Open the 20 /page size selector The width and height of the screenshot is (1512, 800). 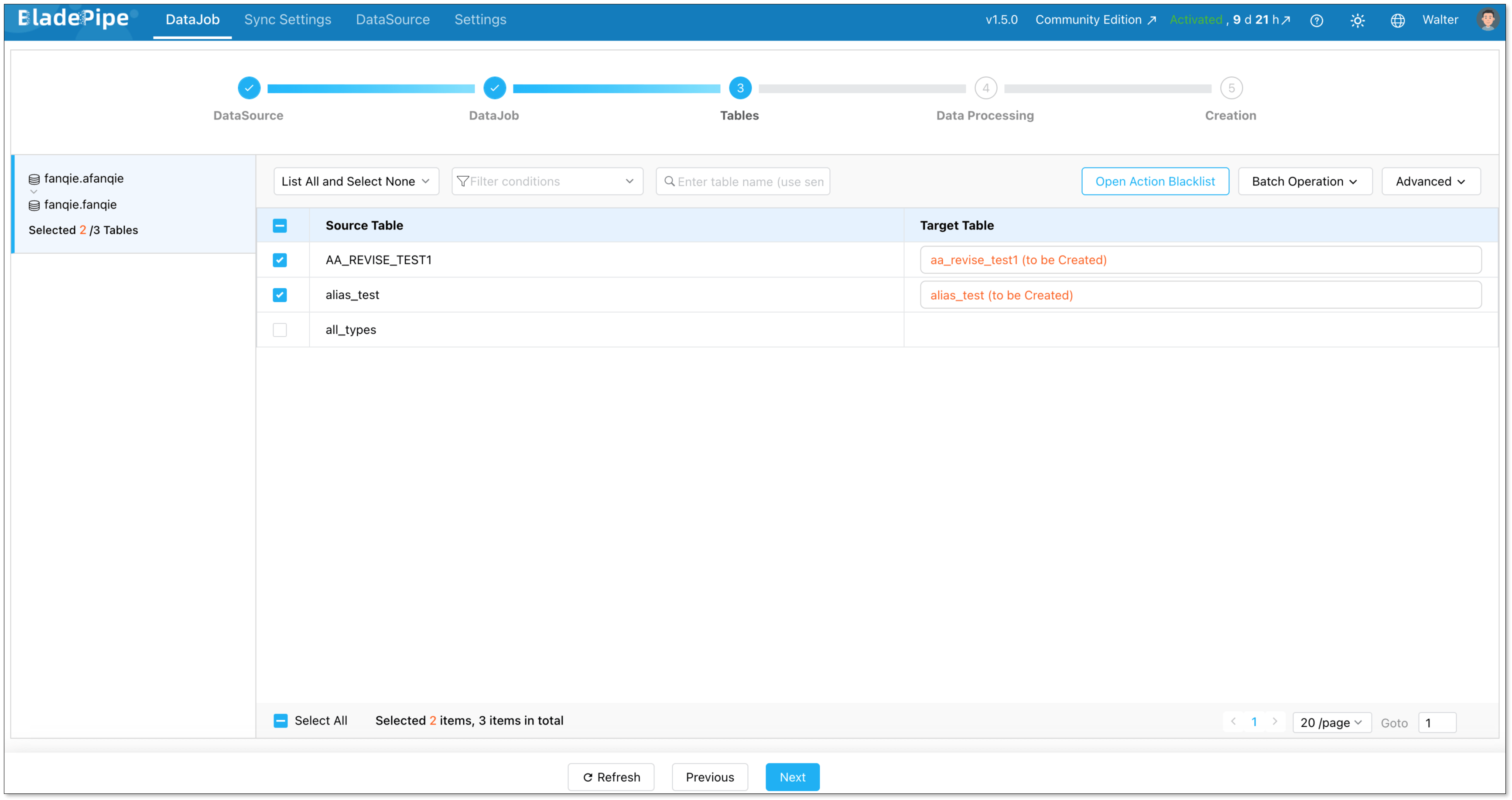pyautogui.click(x=1331, y=722)
